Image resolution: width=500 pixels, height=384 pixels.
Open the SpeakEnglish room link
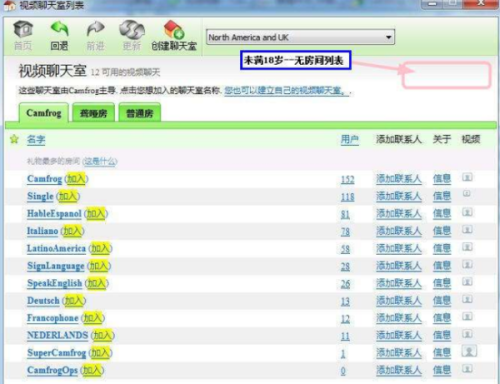click(55, 283)
